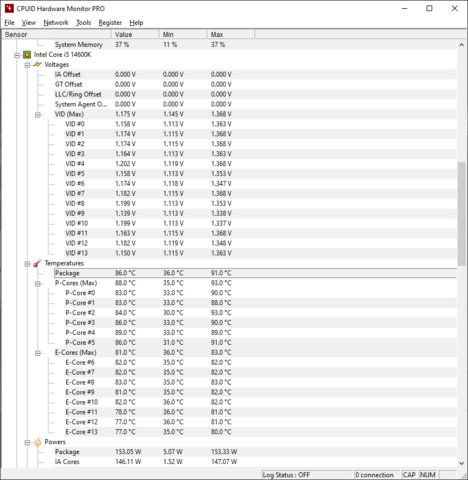Collapse the Intel Core i5 14600K node
This screenshot has height=480, width=468.
coord(17,55)
